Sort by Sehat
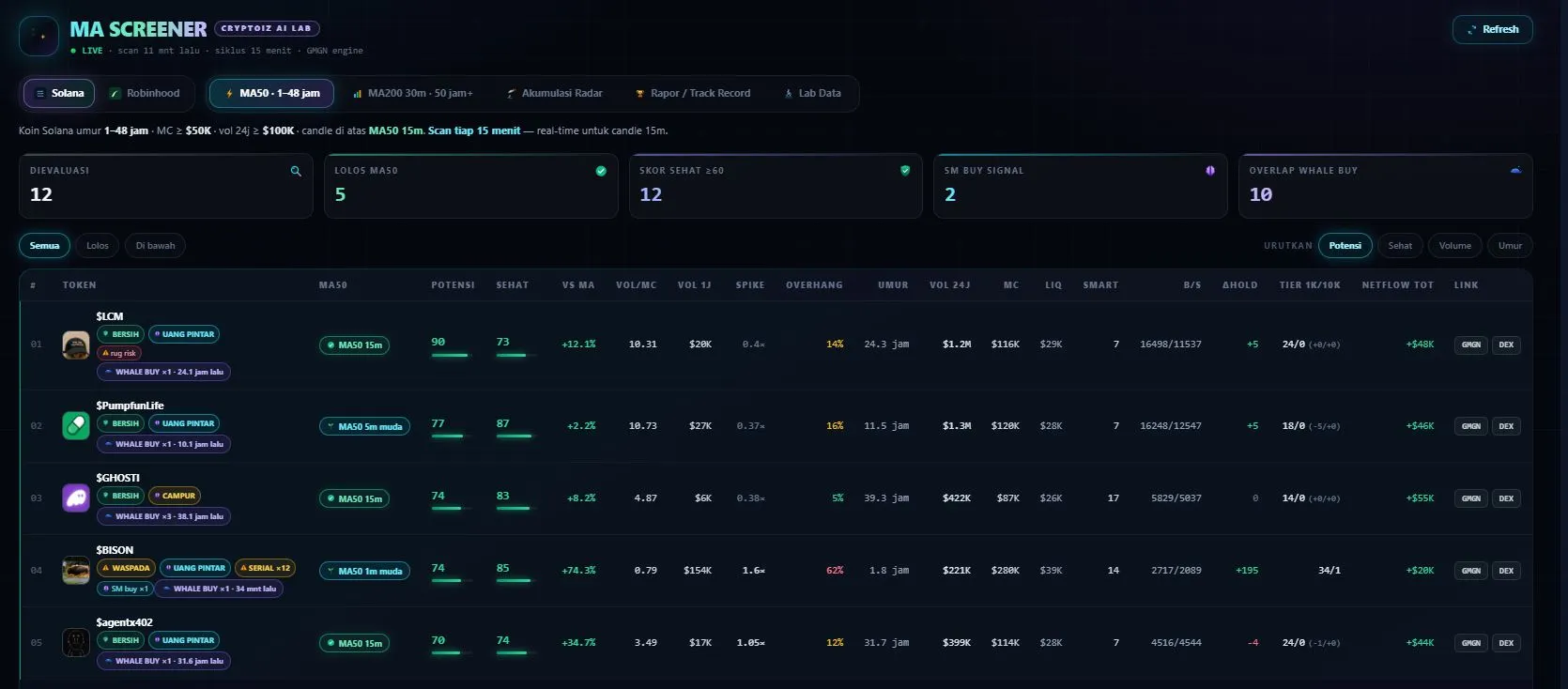This screenshot has height=689, width=1568. [x=1400, y=246]
